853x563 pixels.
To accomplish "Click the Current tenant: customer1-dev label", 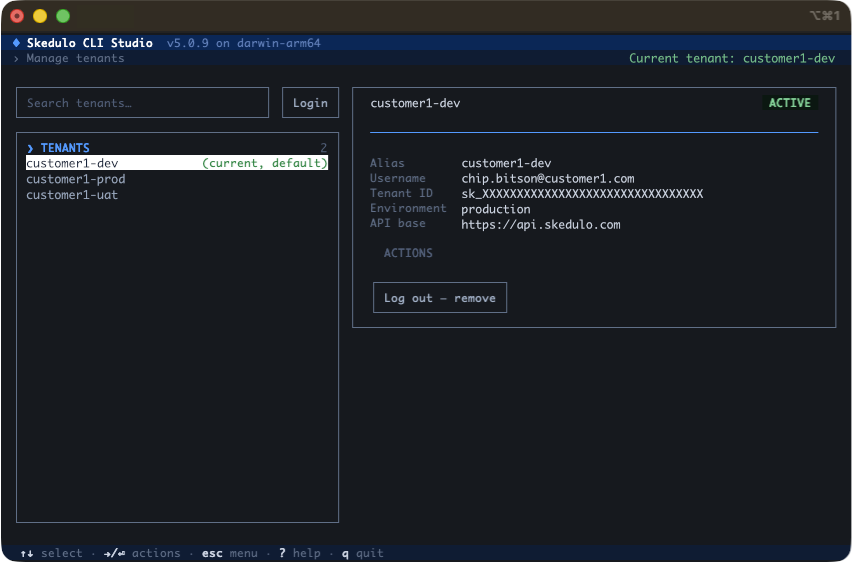I will [732, 58].
